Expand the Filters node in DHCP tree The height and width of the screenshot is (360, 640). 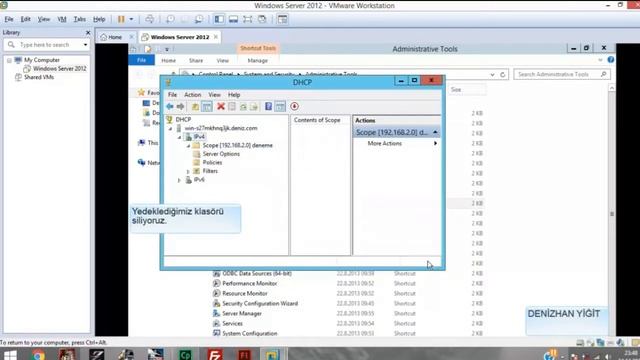[188, 171]
